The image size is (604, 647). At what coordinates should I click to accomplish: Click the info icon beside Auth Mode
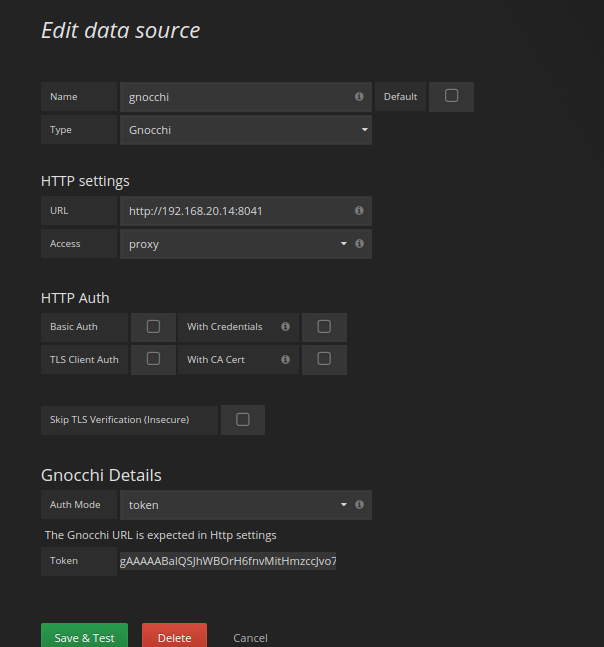[x=359, y=505]
